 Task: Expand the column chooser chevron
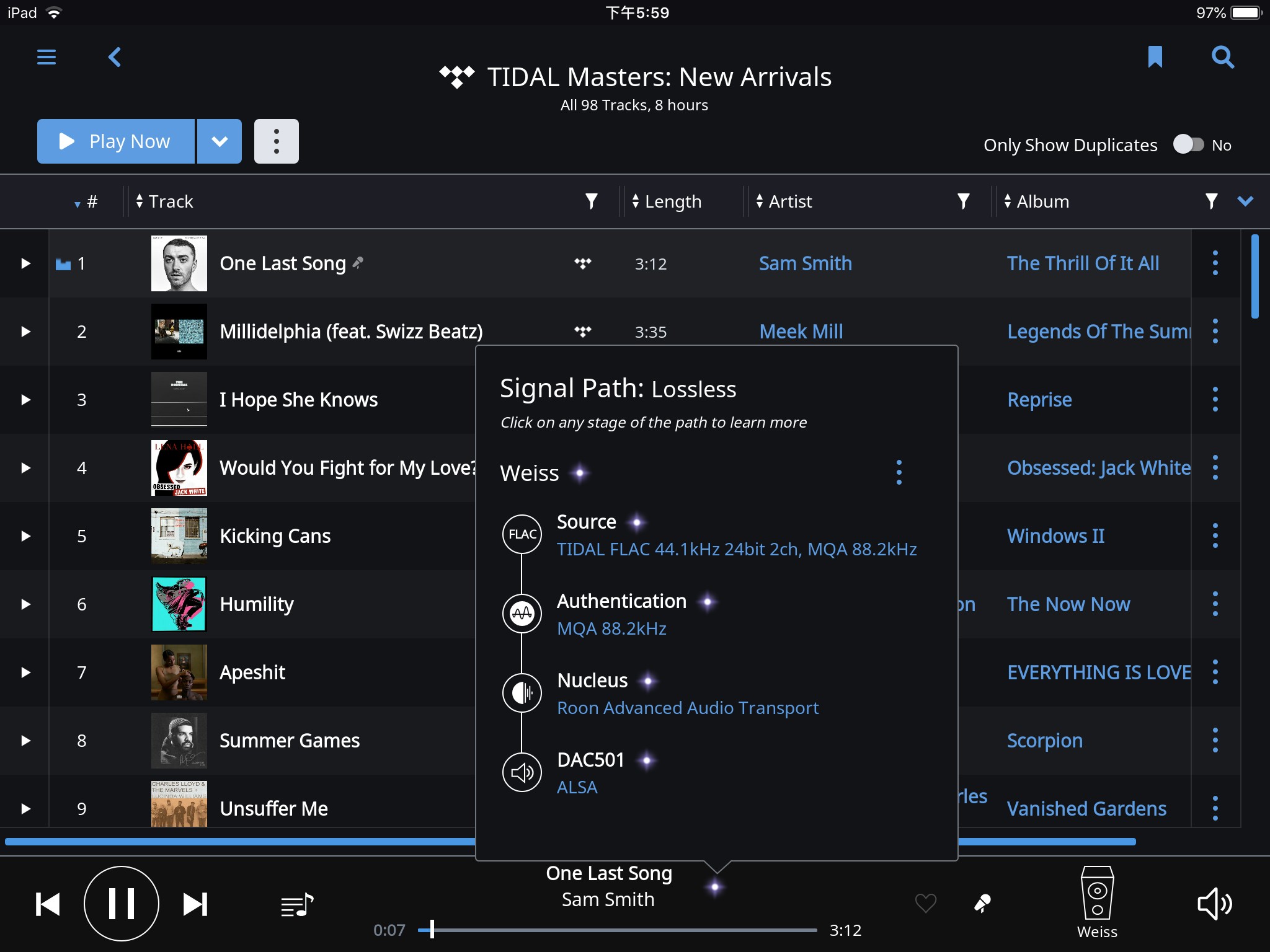[1245, 201]
